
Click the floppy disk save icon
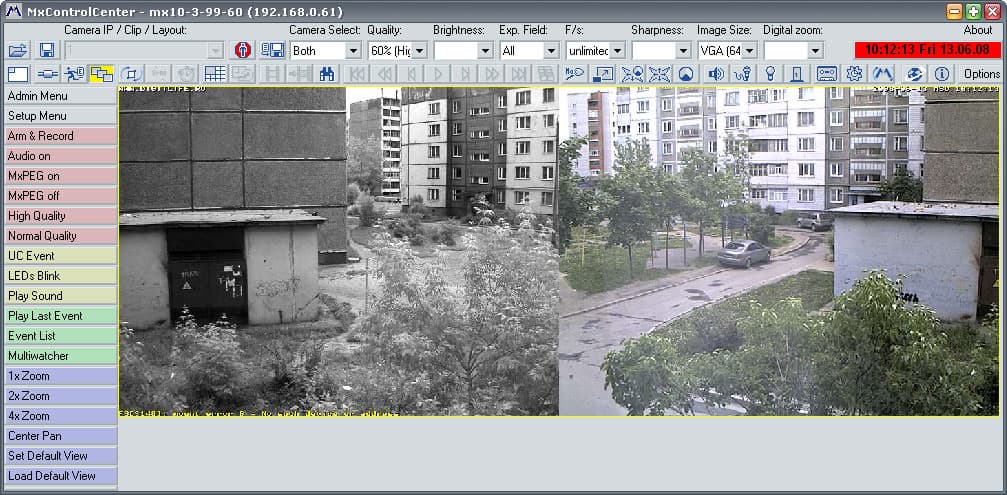[x=47, y=51]
